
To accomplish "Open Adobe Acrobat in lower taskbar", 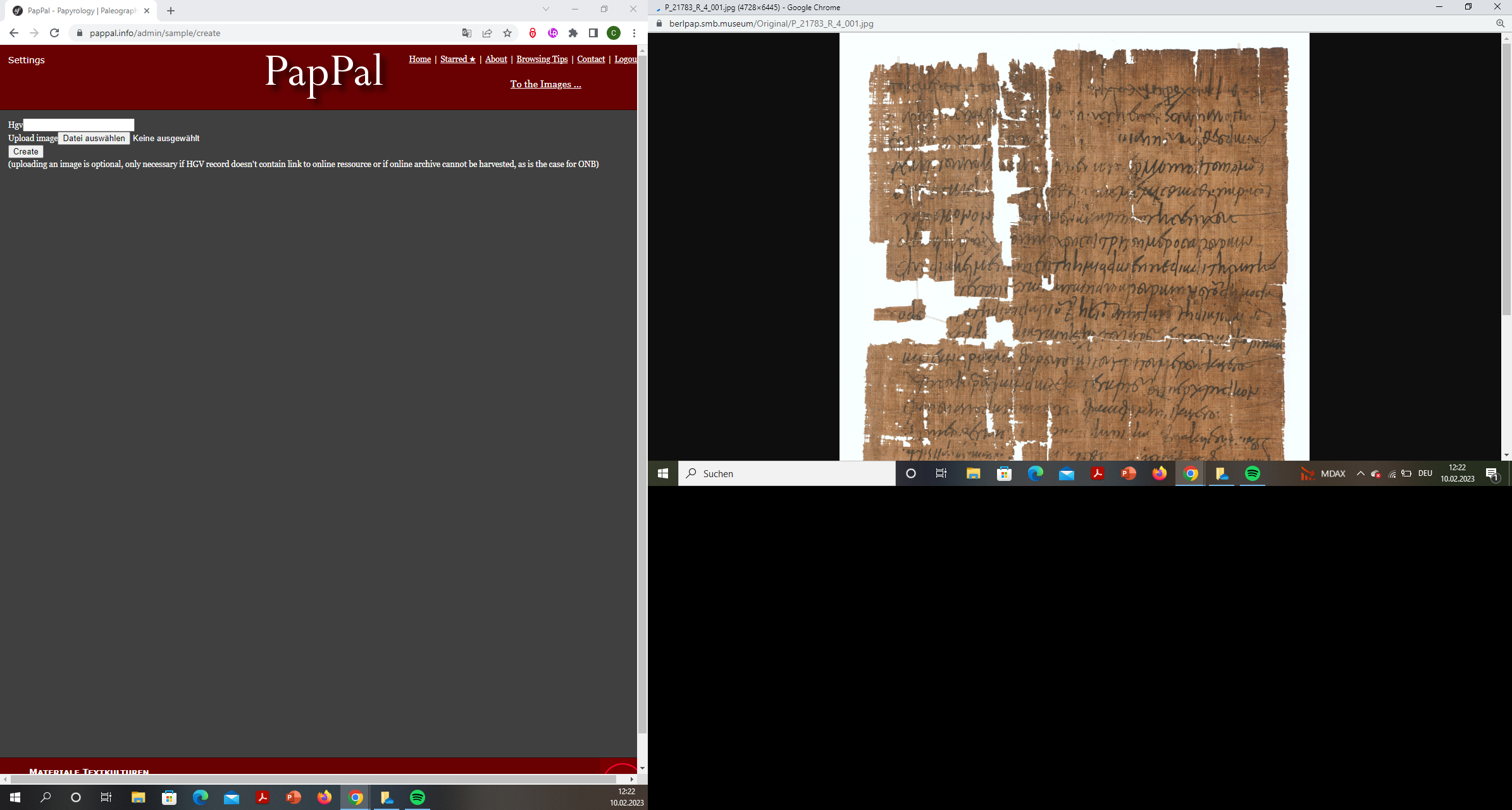I will pos(263,797).
